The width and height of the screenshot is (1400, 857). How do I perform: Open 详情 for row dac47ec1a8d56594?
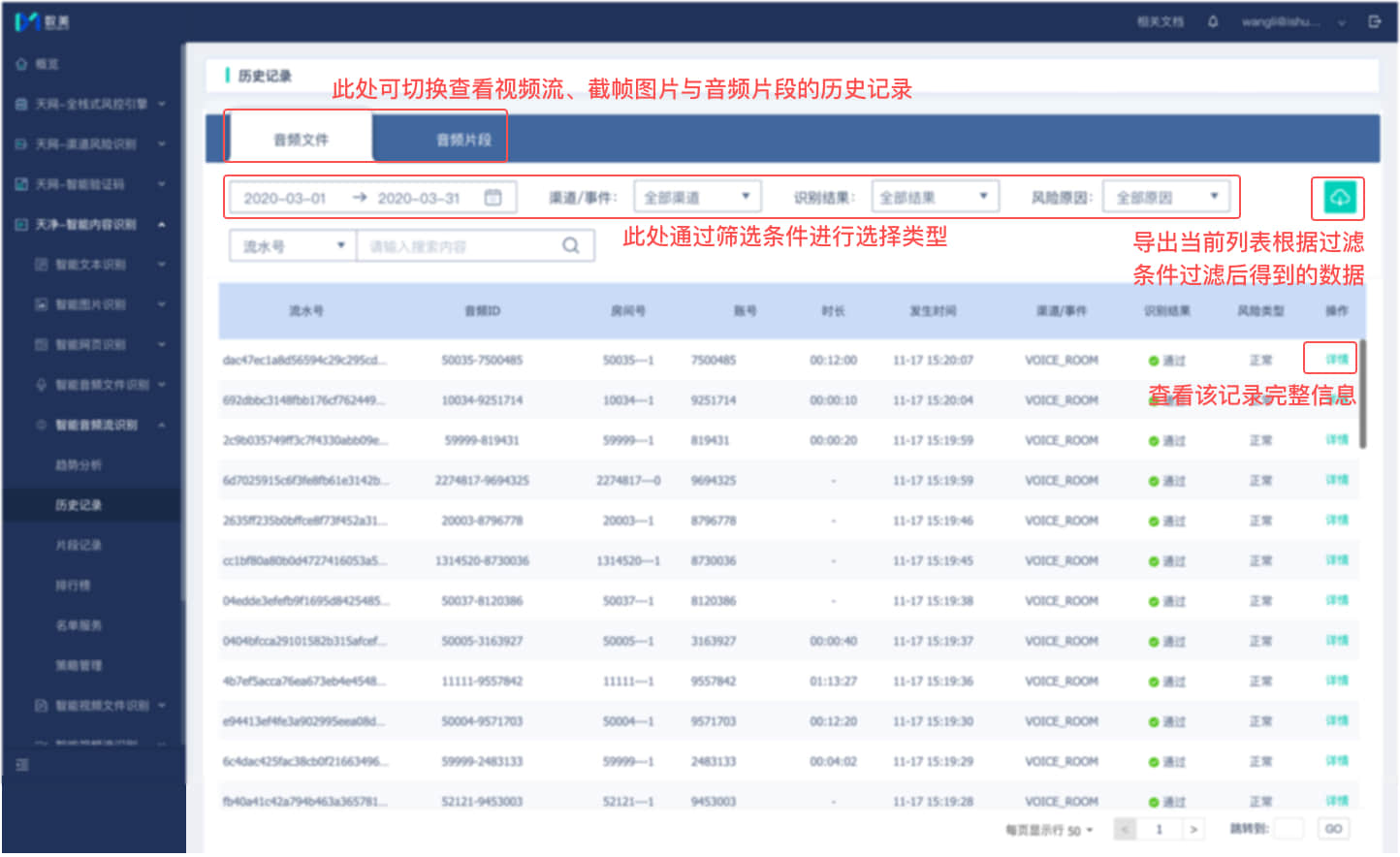point(1337,360)
